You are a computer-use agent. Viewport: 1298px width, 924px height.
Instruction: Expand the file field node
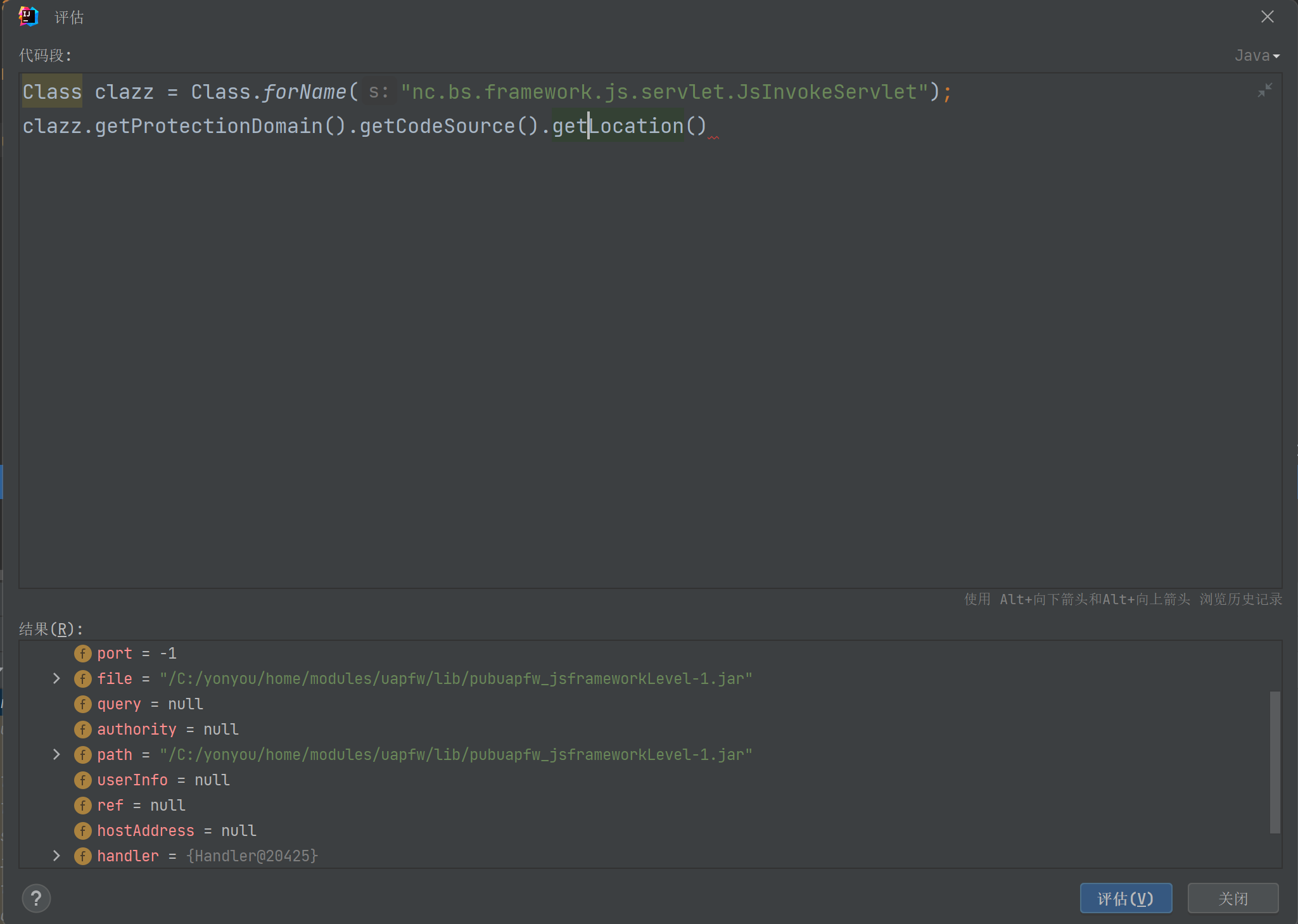[56, 678]
